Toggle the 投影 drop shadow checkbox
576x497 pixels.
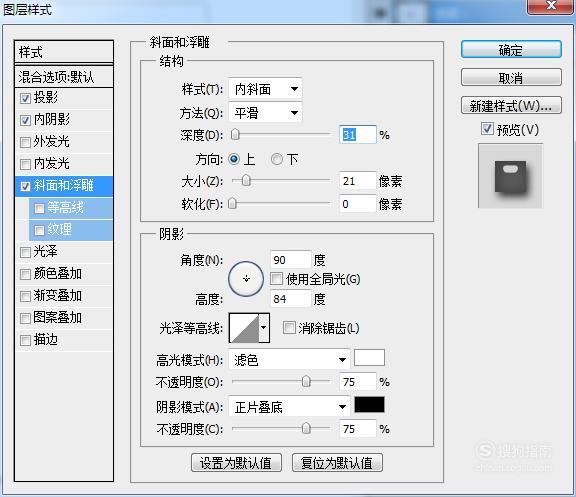pyautogui.click(x=25, y=98)
